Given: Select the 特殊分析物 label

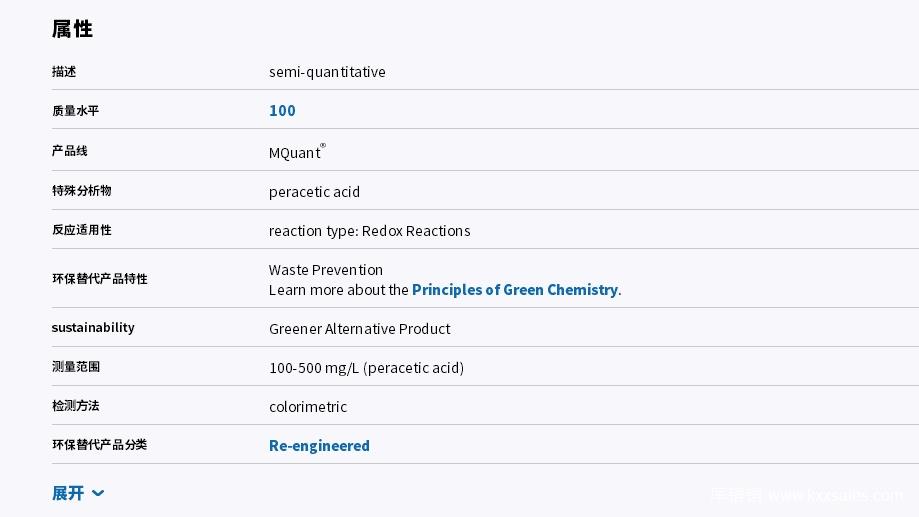Looking at the screenshot, I should (81, 191).
